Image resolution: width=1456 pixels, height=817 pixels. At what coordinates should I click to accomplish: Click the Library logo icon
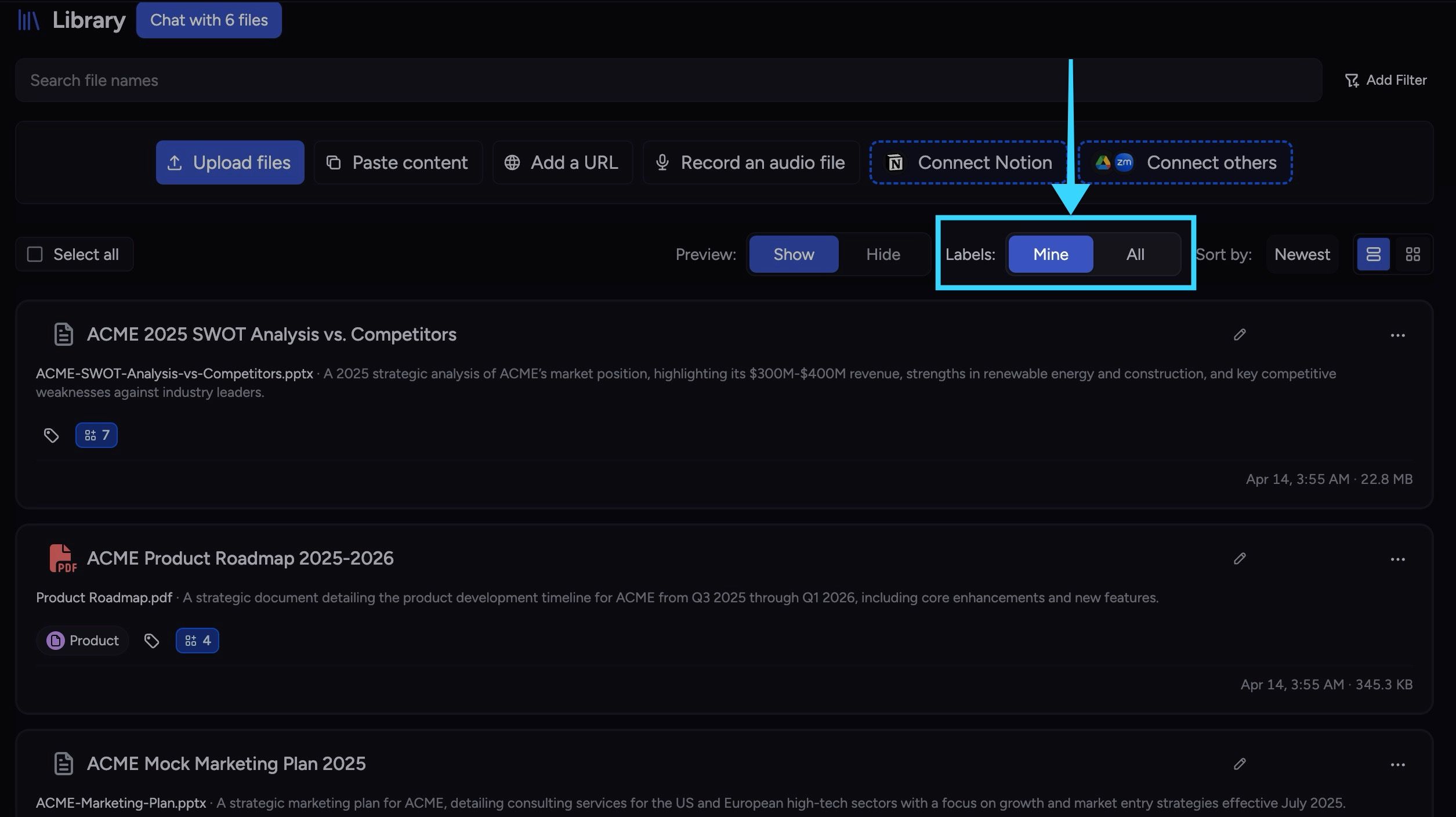28,20
